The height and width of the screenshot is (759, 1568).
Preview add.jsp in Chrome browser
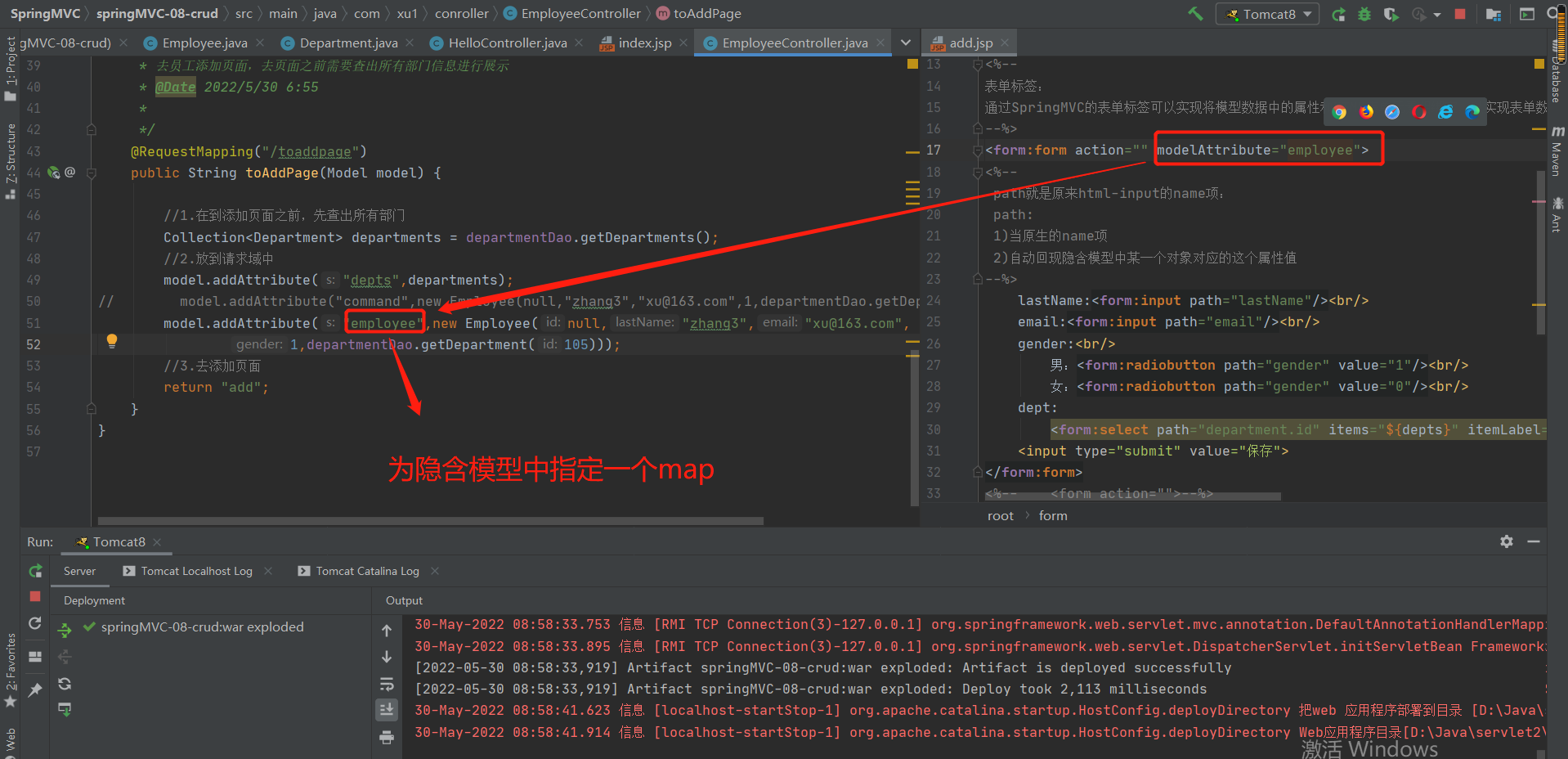tap(1339, 112)
